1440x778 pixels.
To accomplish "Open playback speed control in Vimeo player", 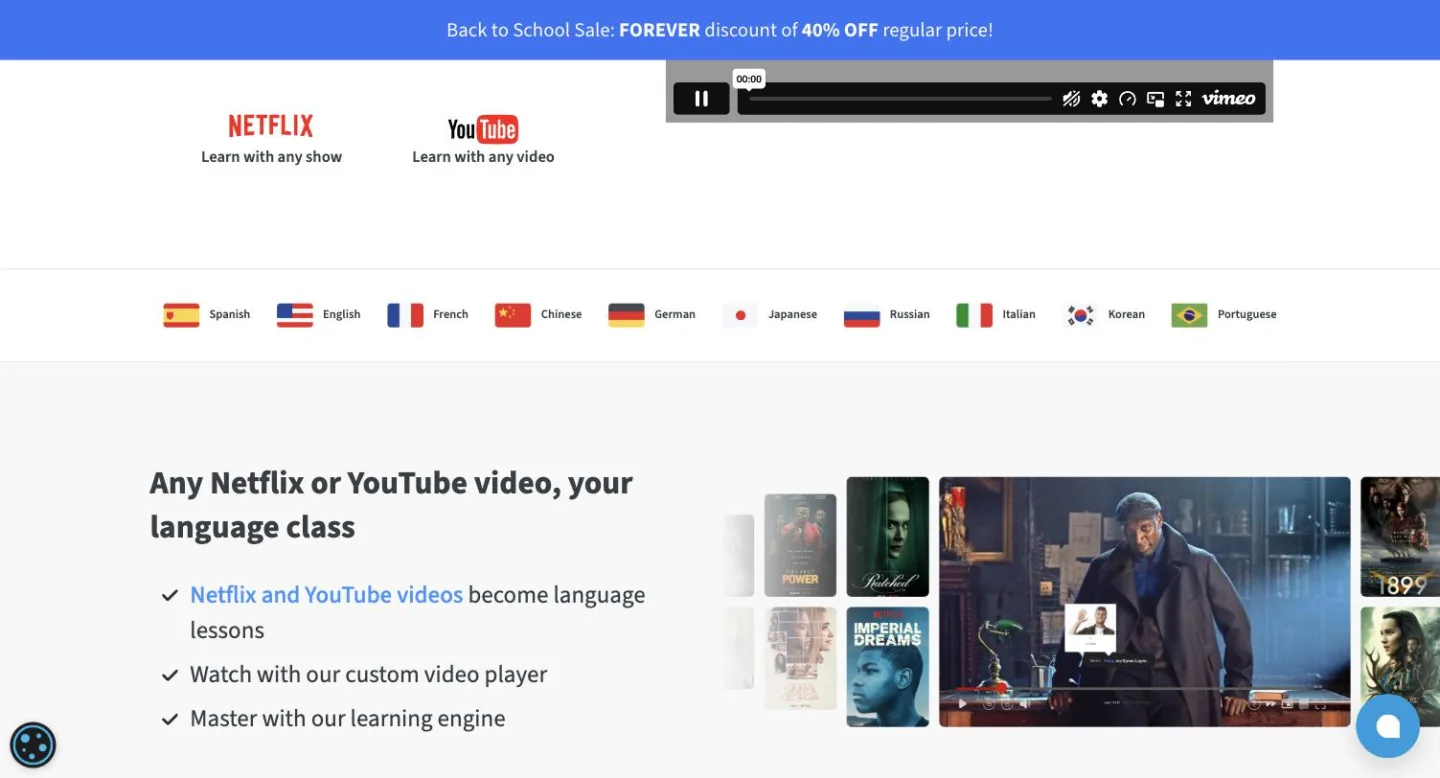I will click(x=1127, y=98).
